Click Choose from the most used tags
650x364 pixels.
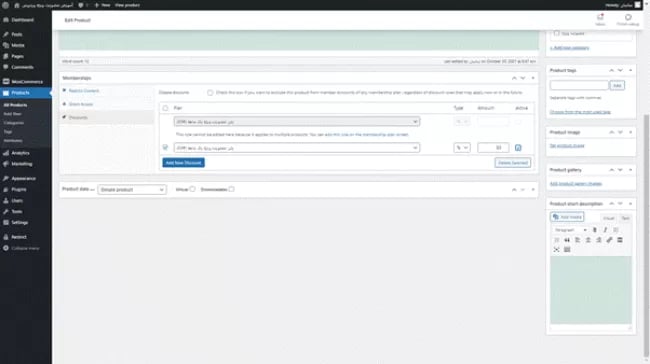[580, 112]
